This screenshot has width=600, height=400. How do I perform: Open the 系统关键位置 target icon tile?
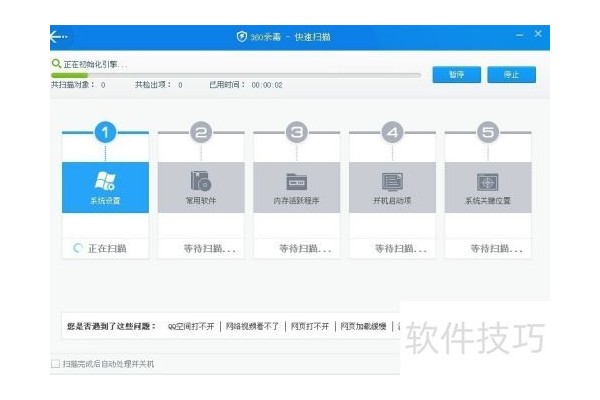(x=488, y=187)
